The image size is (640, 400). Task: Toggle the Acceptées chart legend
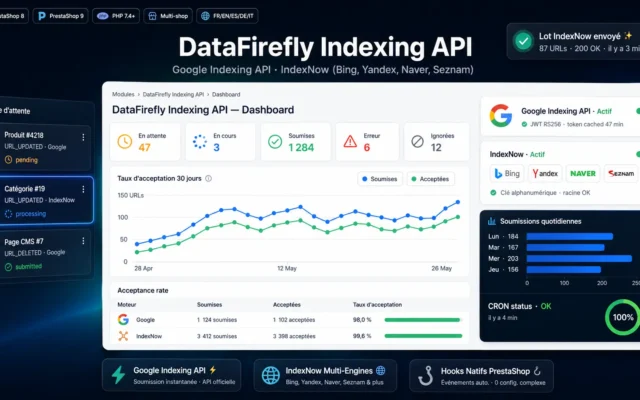pos(431,179)
